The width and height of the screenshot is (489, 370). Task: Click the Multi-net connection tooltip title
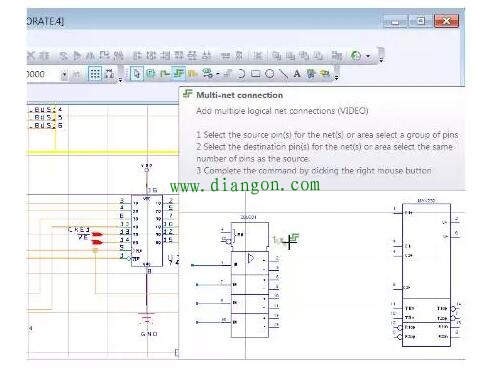point(239,95)
